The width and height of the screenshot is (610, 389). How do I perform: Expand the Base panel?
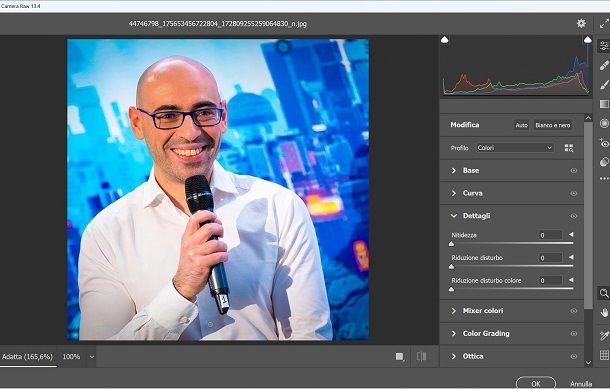[454, 170]
